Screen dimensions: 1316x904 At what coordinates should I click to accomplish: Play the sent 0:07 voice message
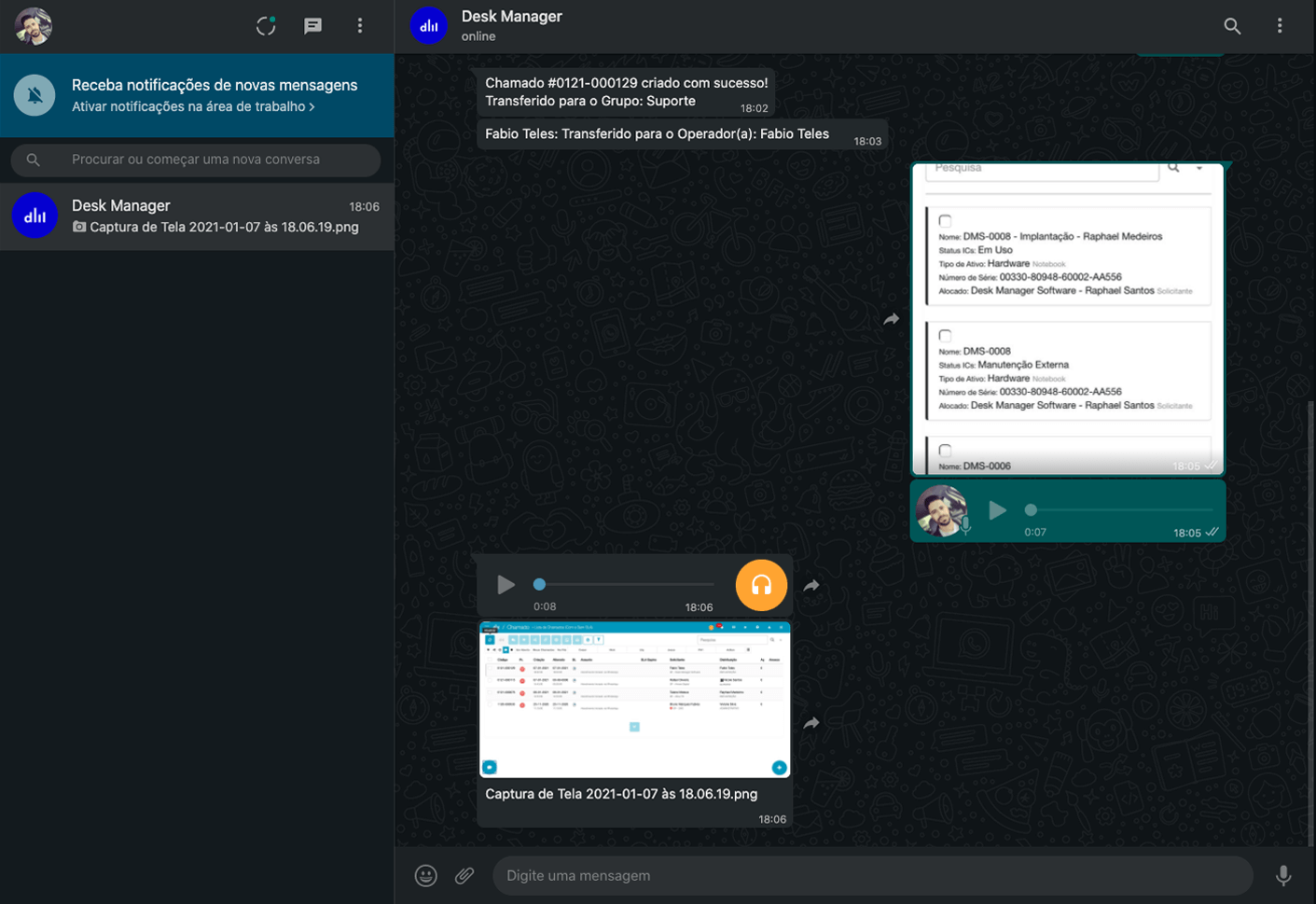pos(997,510)
